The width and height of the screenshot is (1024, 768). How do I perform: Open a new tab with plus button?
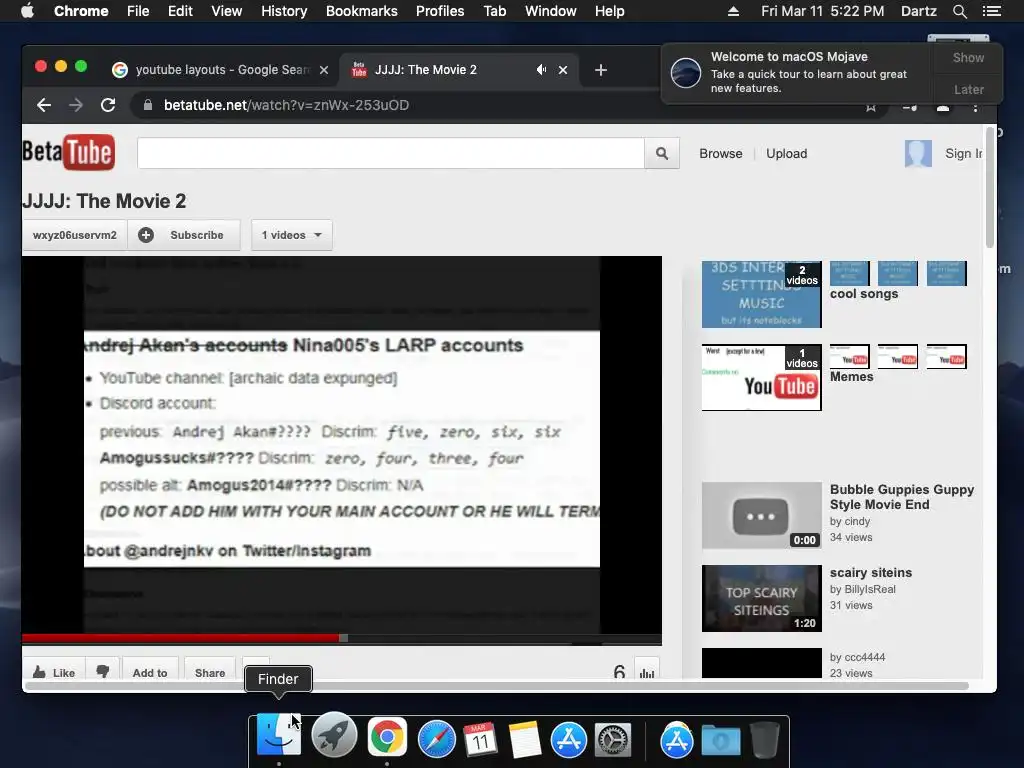601,70
